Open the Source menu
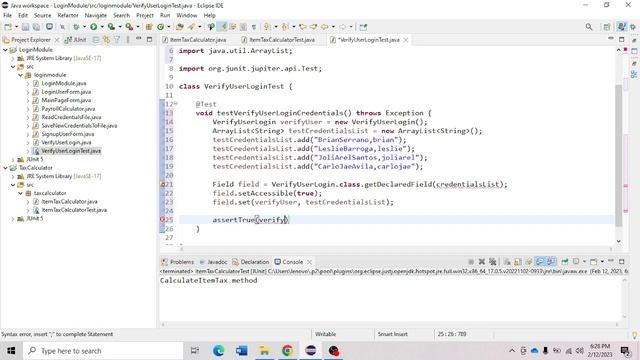This screenshot has width=640, height=360. (42, 15)
